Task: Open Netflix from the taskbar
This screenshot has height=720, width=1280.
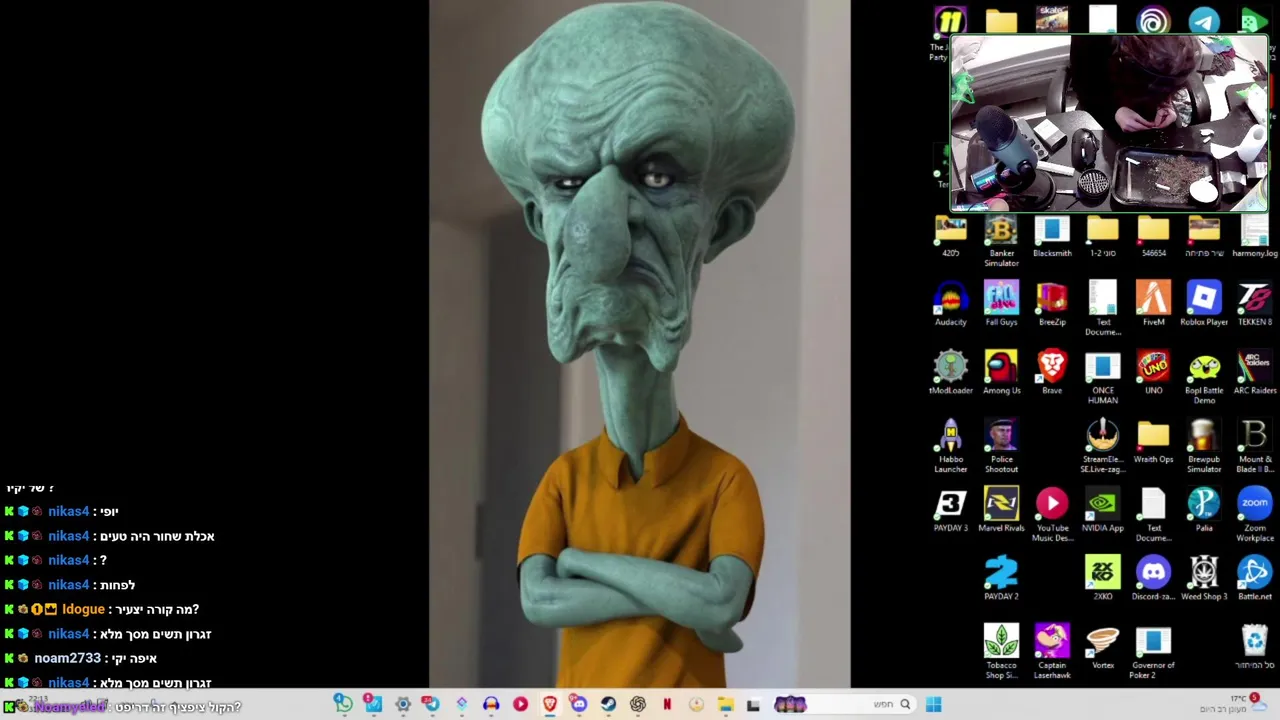Action: click(x=667, y=705)
